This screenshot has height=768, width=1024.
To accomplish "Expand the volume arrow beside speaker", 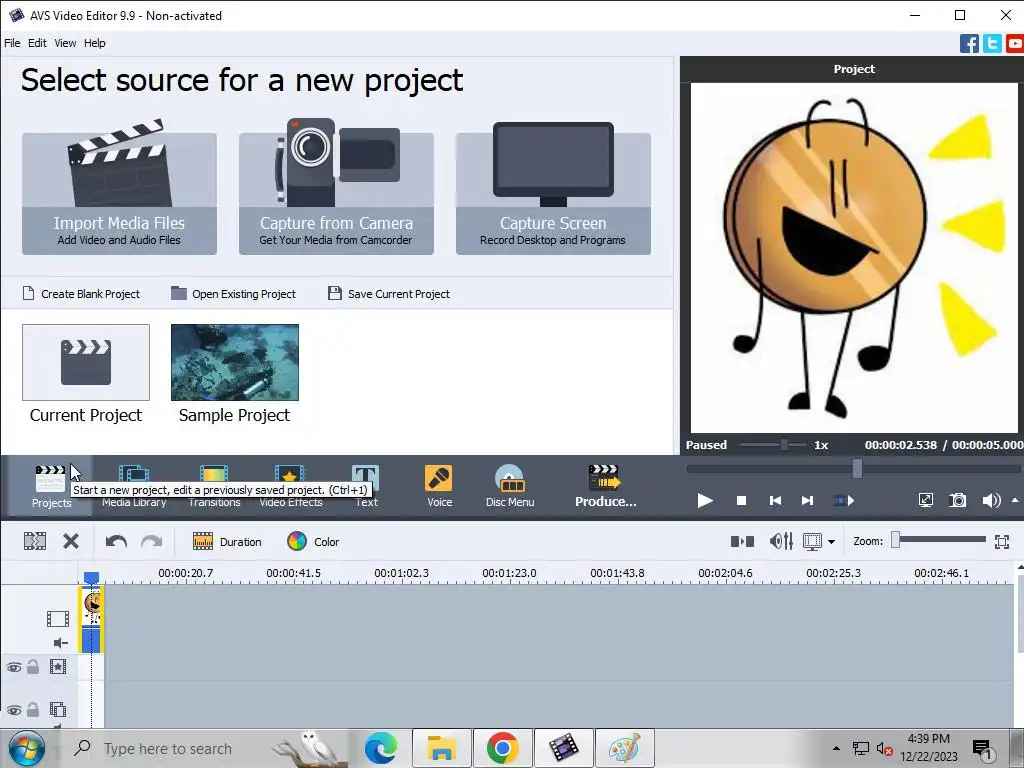I will (x=1015, y=500).
